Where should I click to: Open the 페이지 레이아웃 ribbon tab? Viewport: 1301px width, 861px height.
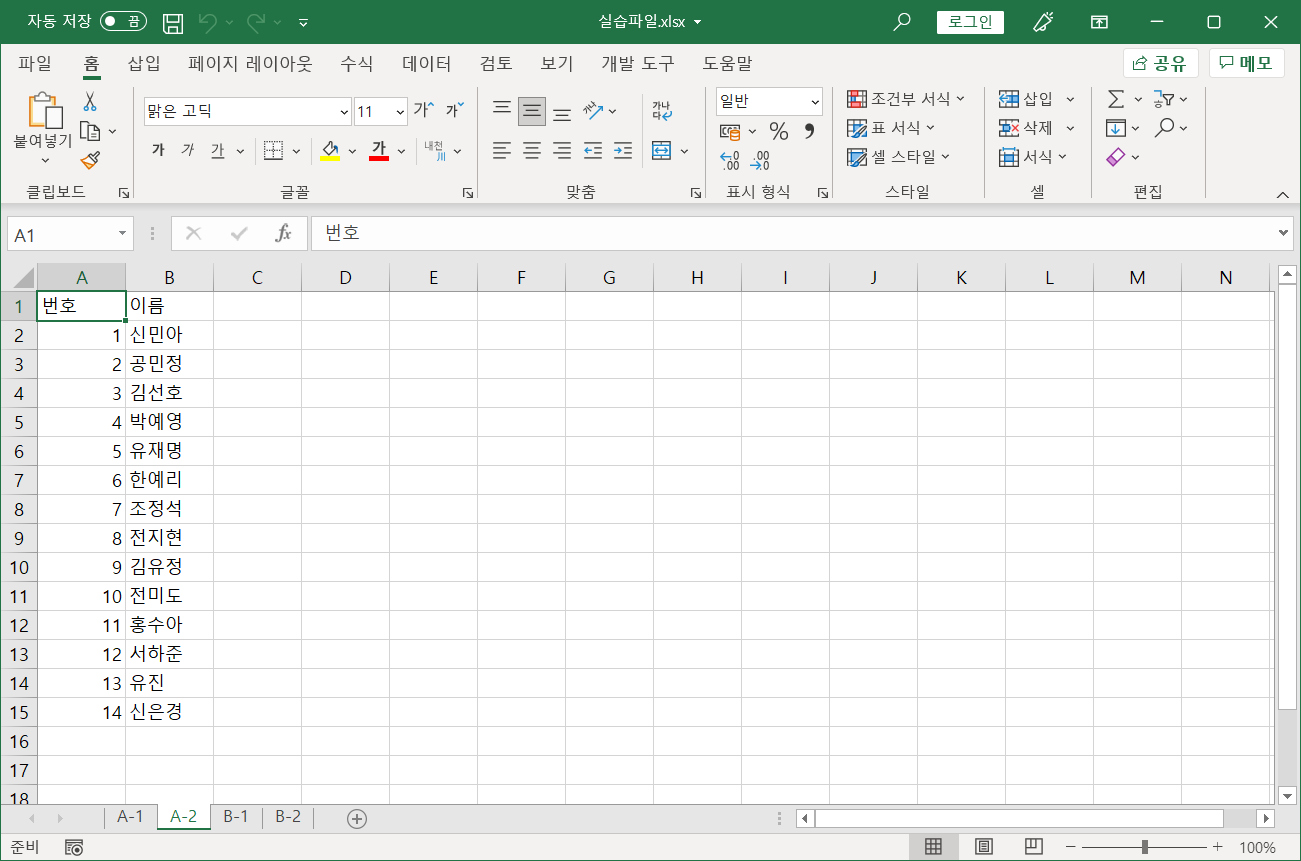click(250, 63)
